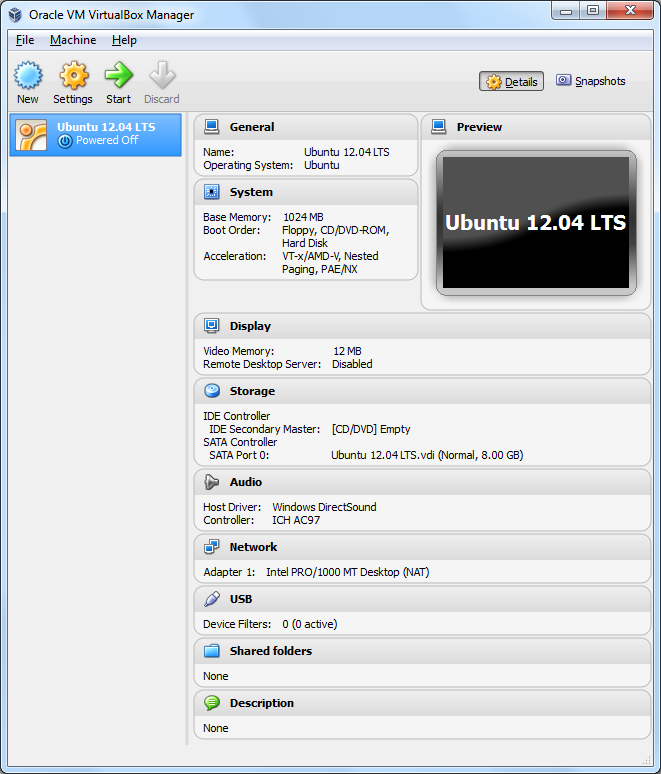Screen dimensions: 661x774
Task: Click the System section chip icon
Action: point(212,192)
